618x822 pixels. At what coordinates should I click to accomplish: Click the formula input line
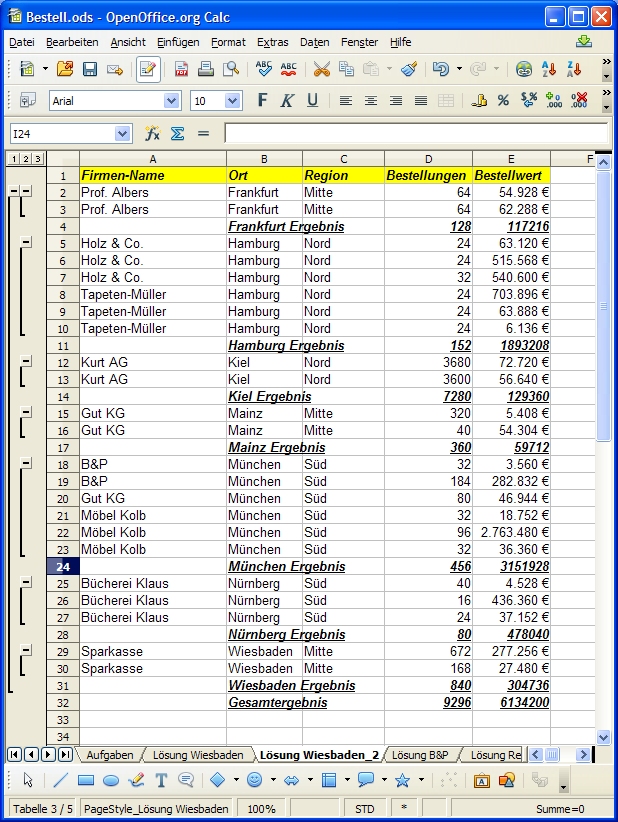(x=415, y=133)
